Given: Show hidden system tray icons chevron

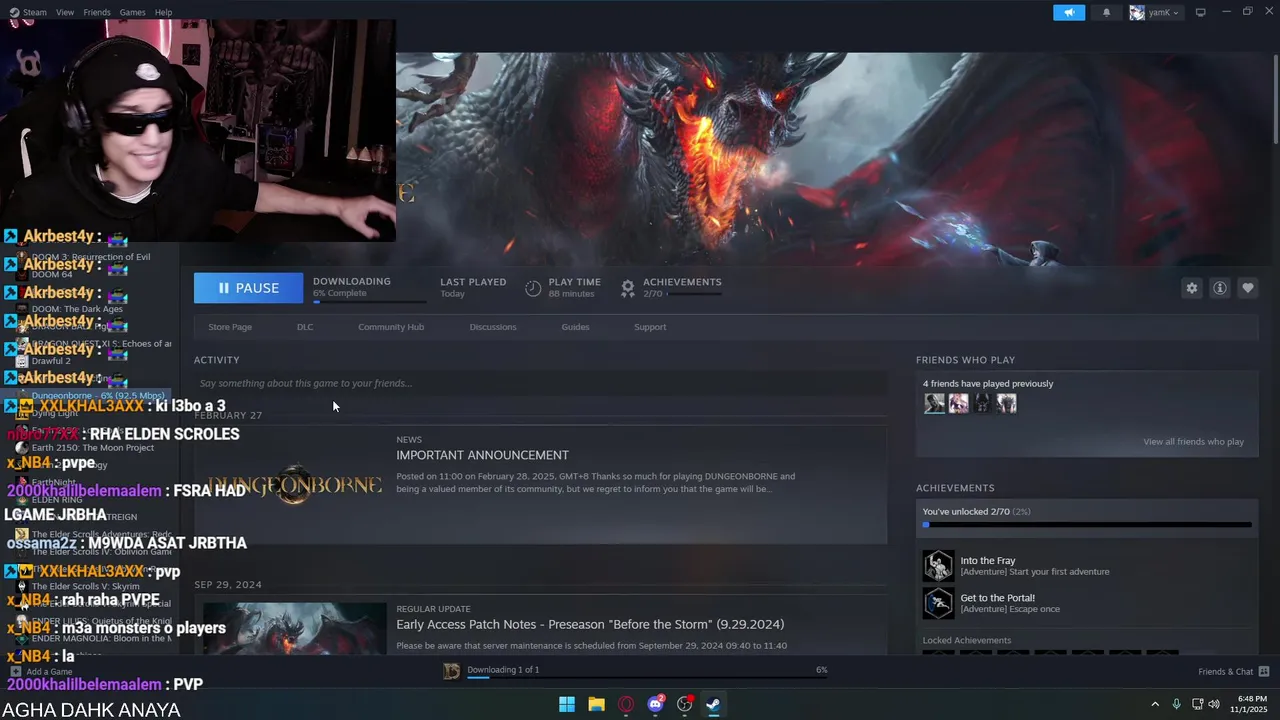Looking at the screenshot, I should pyautogui.click(x=1155, y=704).
